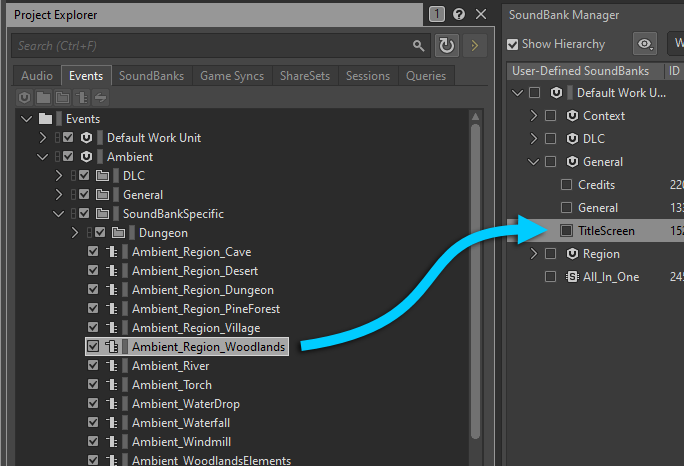This screenshot has width=684, height=466.
Task: Click the Project Explorer search field
Action: click(x=210, y=46)
